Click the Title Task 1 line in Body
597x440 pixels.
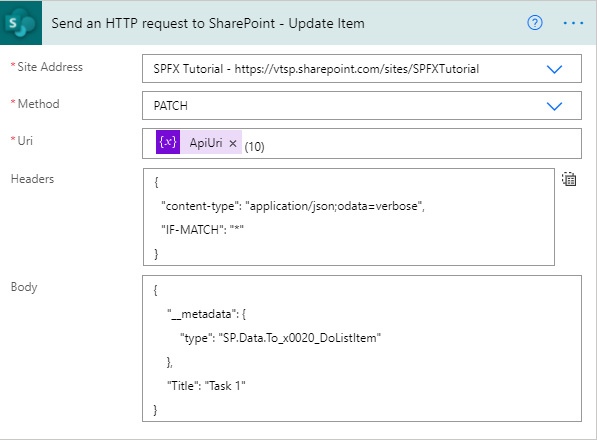206,386
